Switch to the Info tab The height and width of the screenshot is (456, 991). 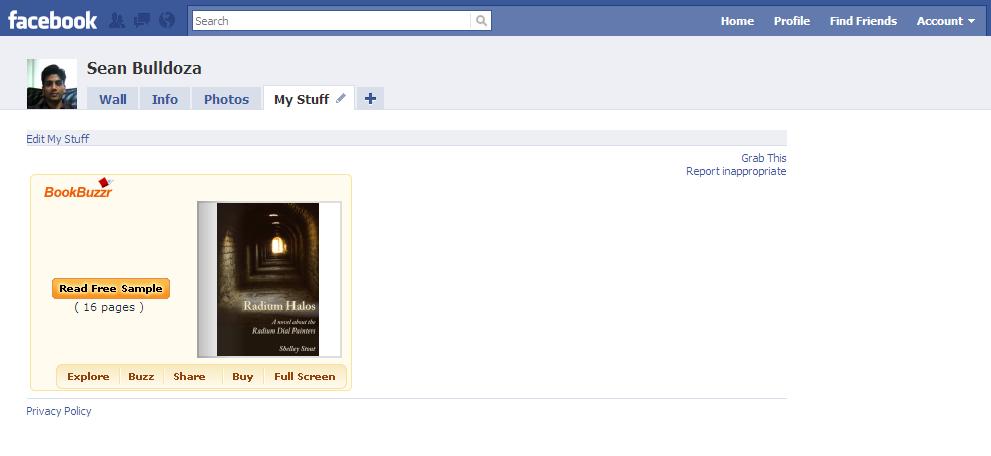point(164,99)
